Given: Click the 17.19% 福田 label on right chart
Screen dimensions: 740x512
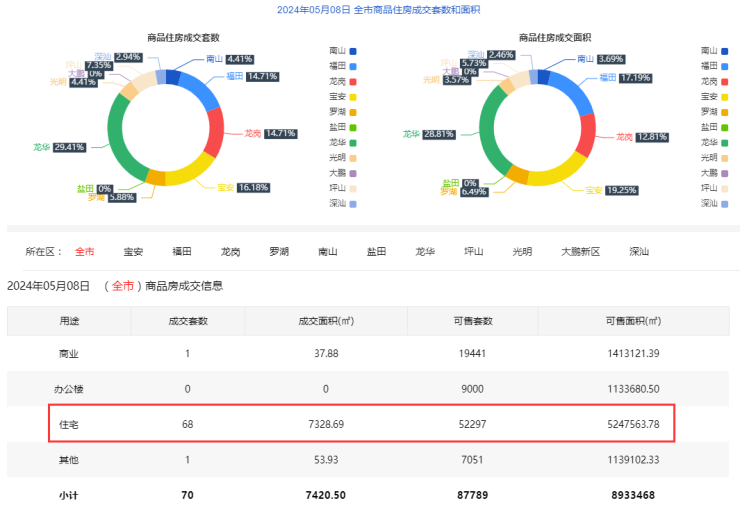Looking at the screenshot, I should tap(641, 77).
